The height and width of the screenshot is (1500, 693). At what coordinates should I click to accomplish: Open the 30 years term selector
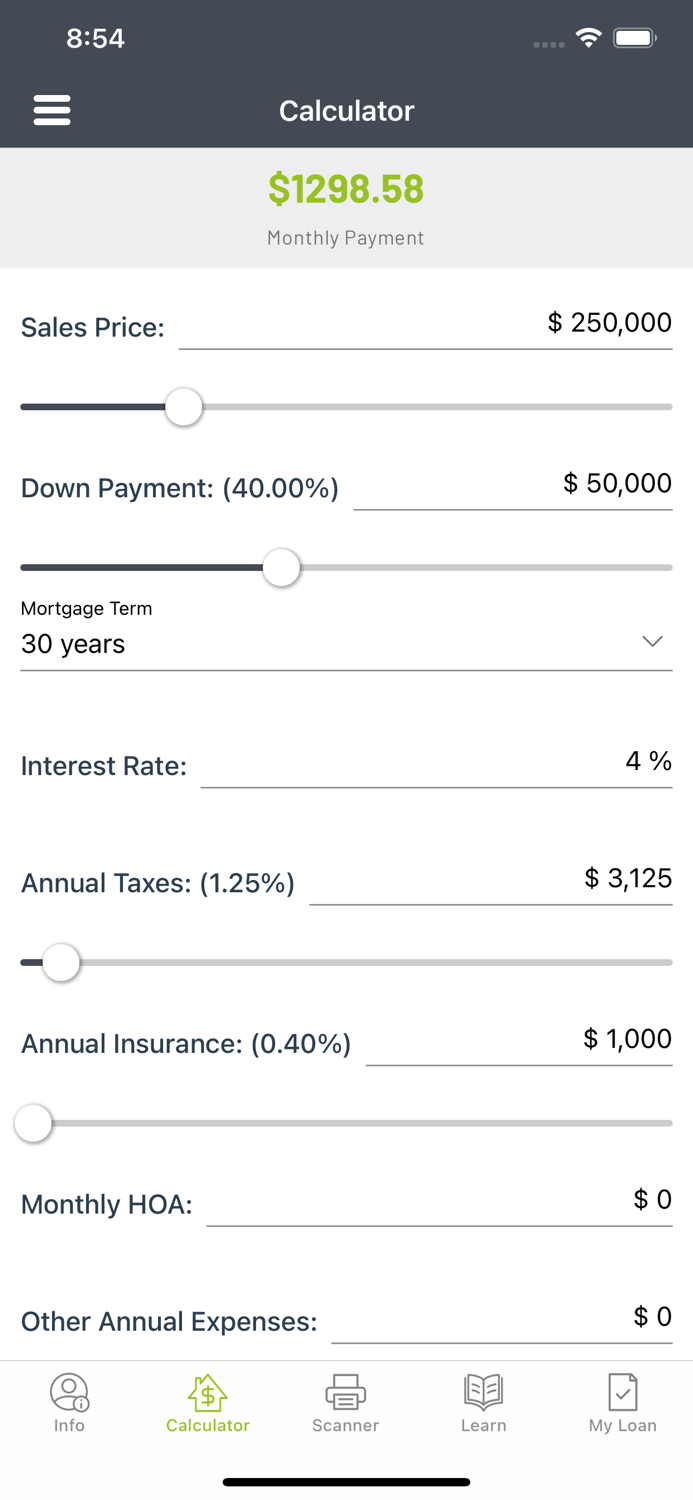[72, 645]
